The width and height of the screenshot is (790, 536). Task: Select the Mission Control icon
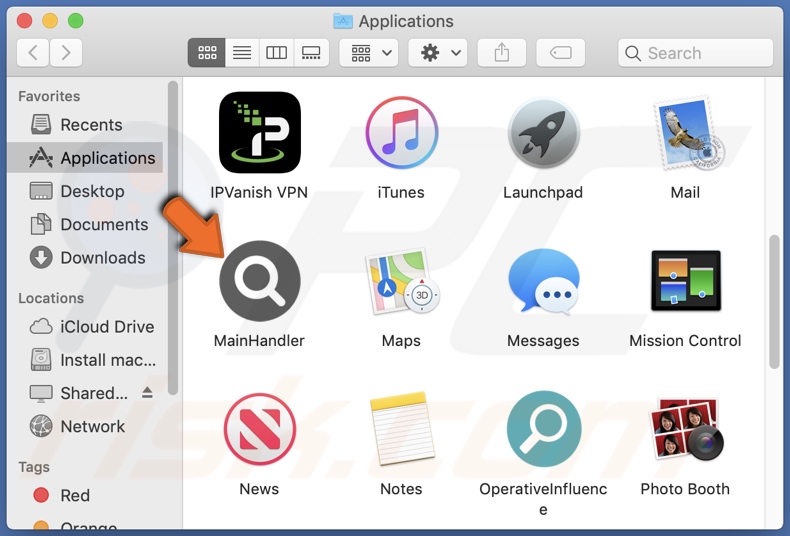[x=686, y=281]
